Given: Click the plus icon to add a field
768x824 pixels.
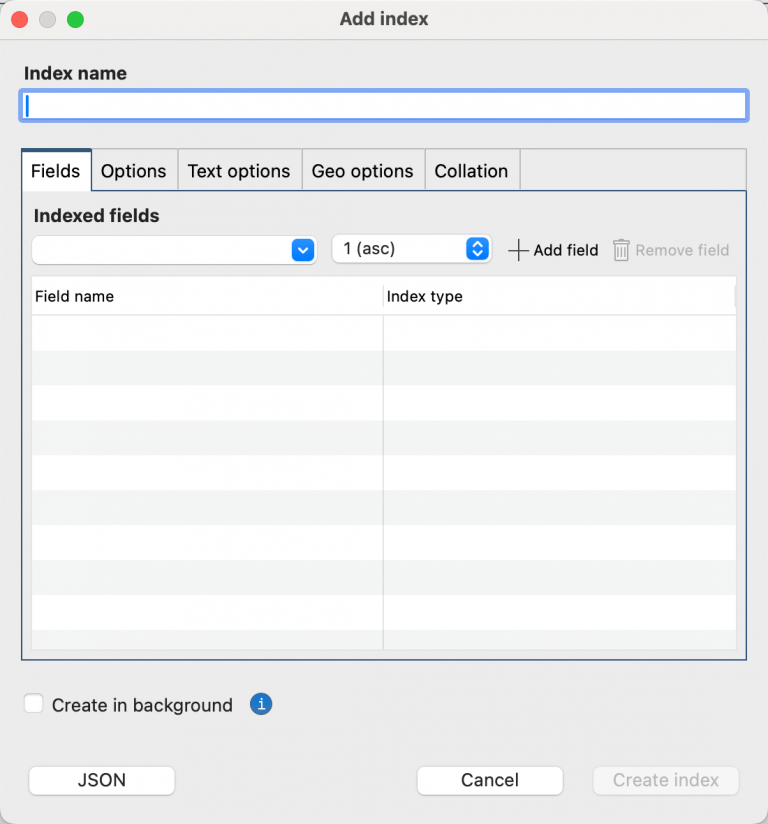Looking at the screenshot, I should [x=518, y=250].
